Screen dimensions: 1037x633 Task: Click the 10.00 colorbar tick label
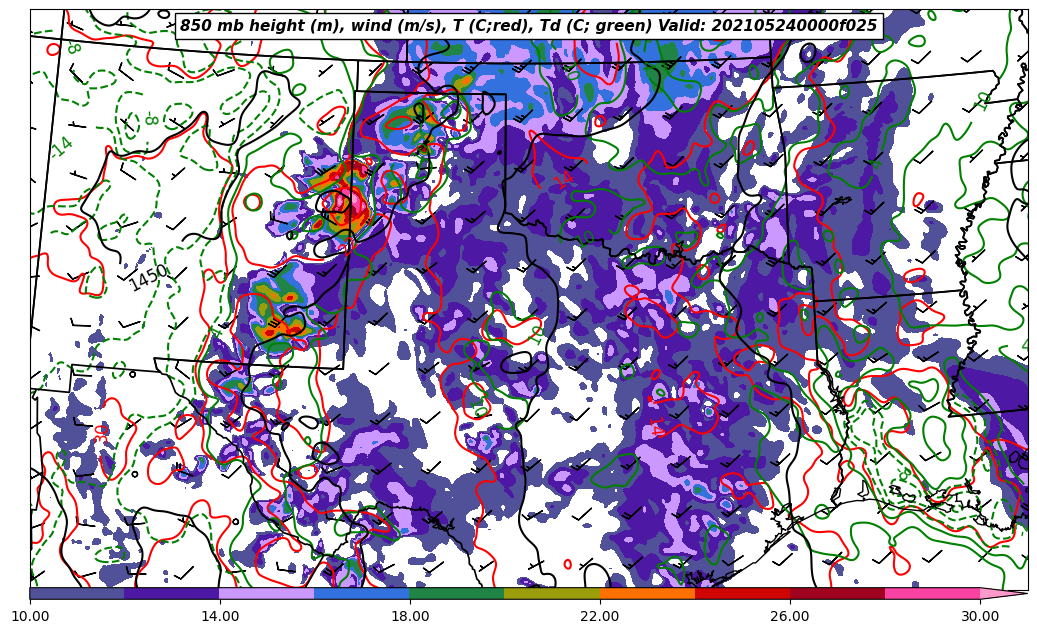[x=30, y=616]
